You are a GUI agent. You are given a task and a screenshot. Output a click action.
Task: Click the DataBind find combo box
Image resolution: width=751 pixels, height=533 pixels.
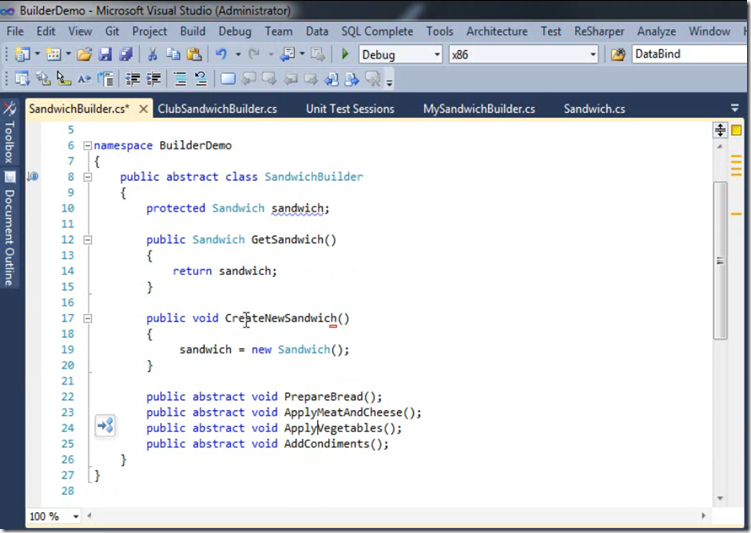pos(691,54)
